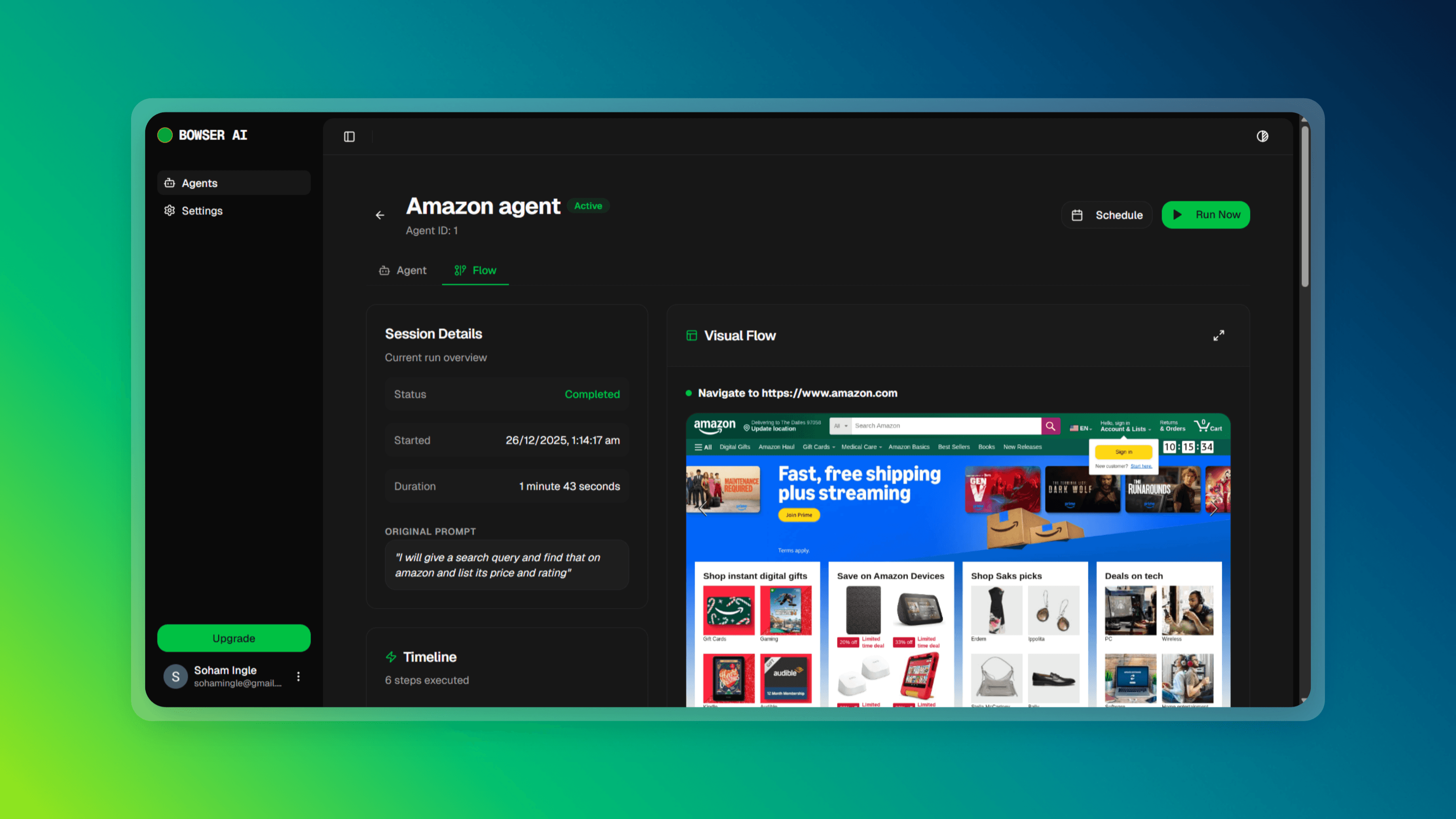1456x819 pixels.
Task: Click the Upgrade button
Action: pyautogui.click(x=233, y=638)
